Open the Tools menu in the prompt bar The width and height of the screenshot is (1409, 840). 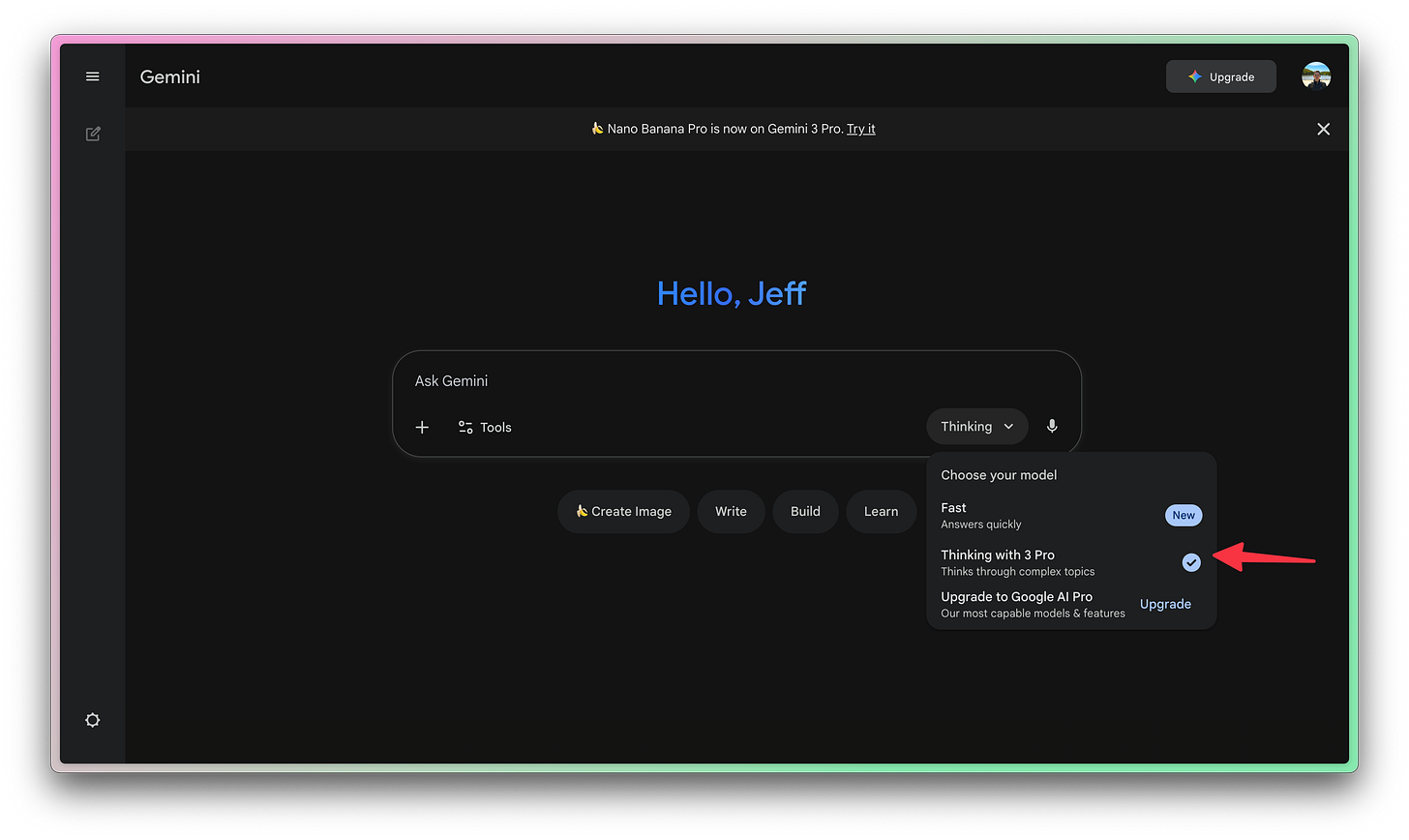click(x=484, y=426)
